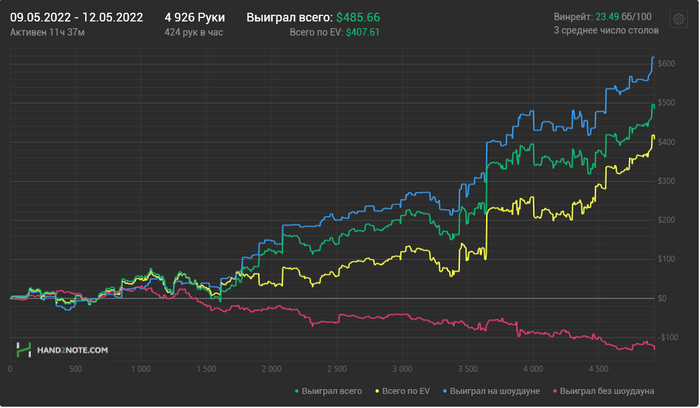Click the '4 926 Руки' hand count
This screenshot has width=700, height=408.
pos(195,17)
